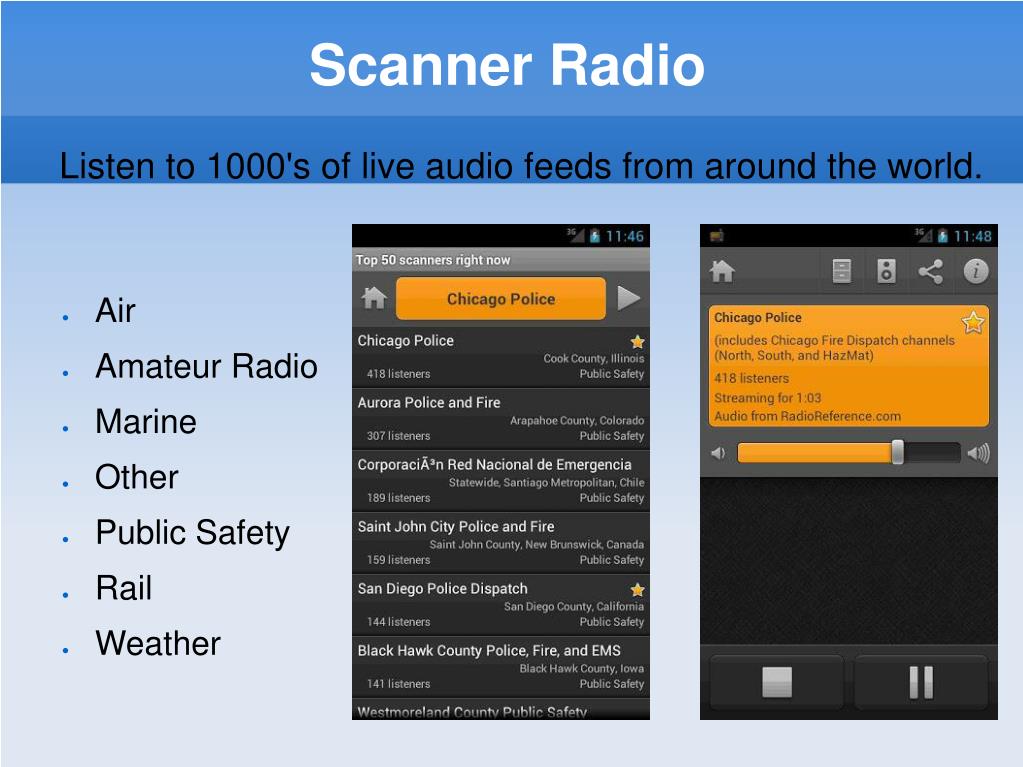Click the Marine bullet item

point(145,421)
